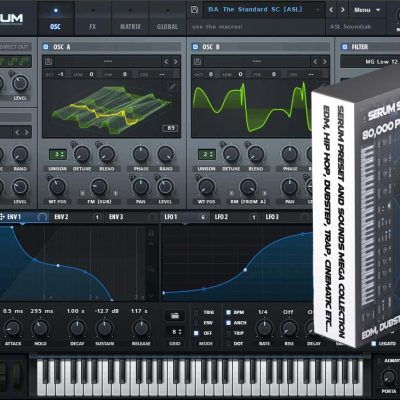The height and width of the screenshot is (400, 400).
Task: Toggle the LEGATO checkbox
Action: pos(374,343)
